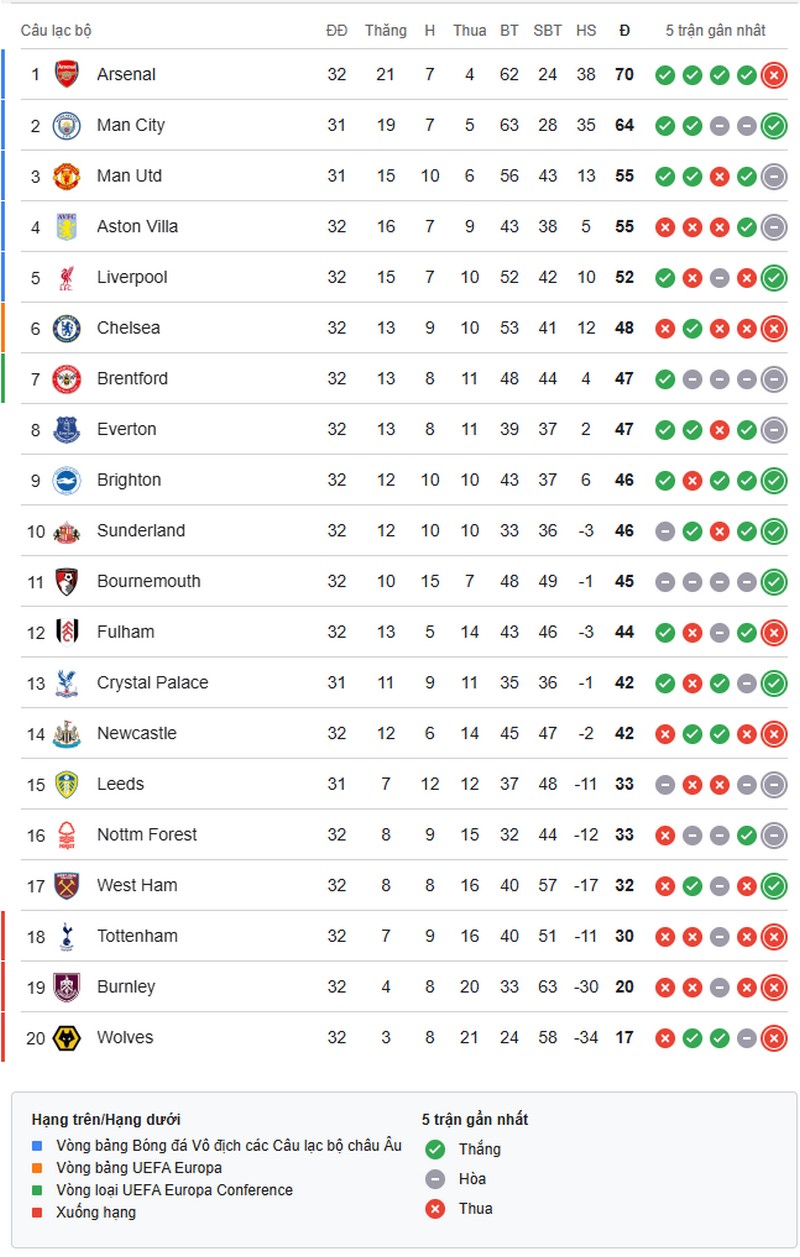Screen dimensions: 800x1257
Task: Click the Arsenal club crest
Action: click(x=66, y=74)
